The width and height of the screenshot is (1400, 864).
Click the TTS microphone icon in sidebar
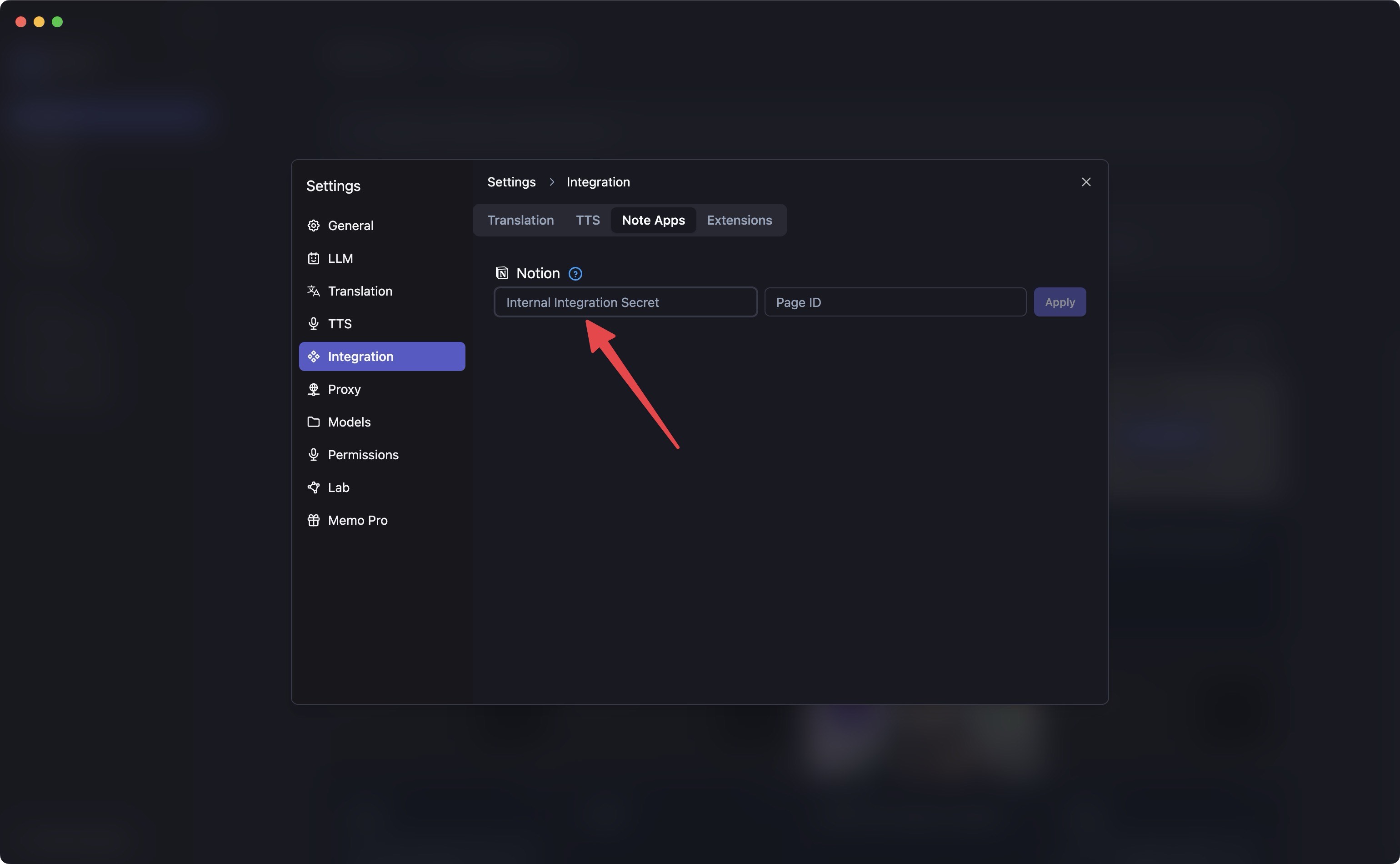pyautogui.click(x=313, y=324)
